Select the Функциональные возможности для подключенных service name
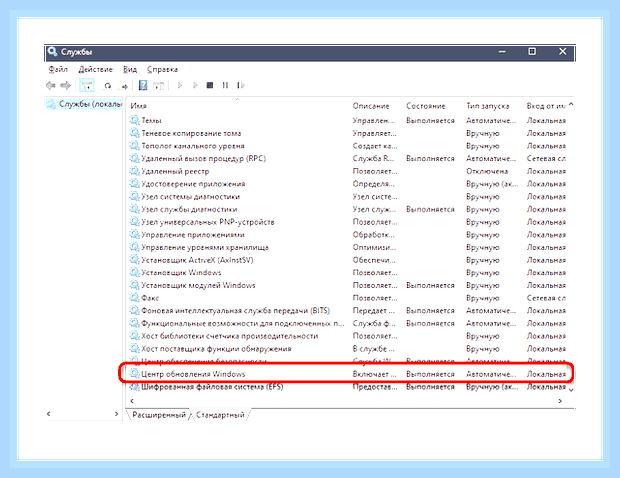Image resolution: width=620 pixels, height=478 pixels. pos(243,323)
